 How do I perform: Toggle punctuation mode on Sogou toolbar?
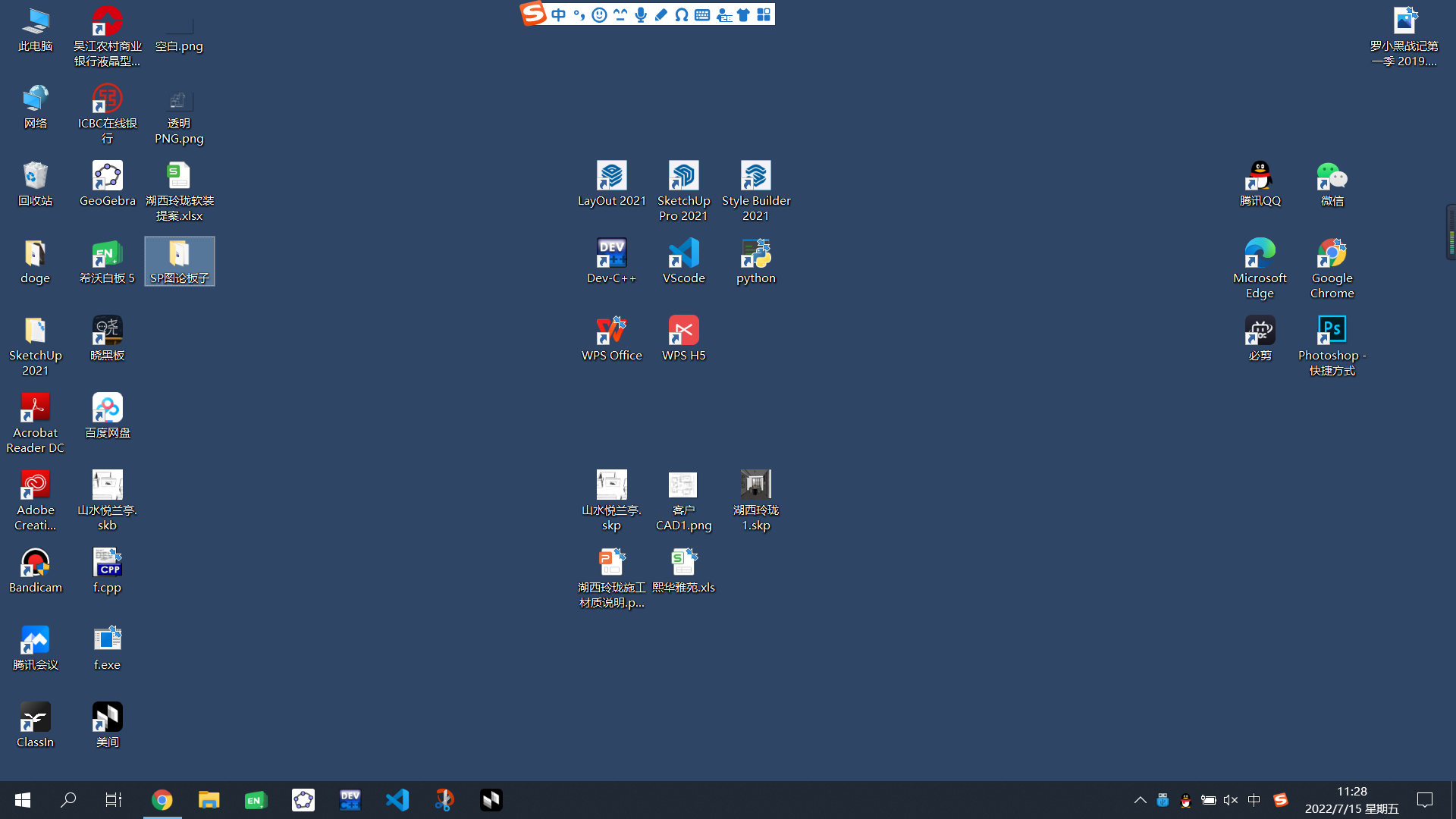tap(579, 14)
